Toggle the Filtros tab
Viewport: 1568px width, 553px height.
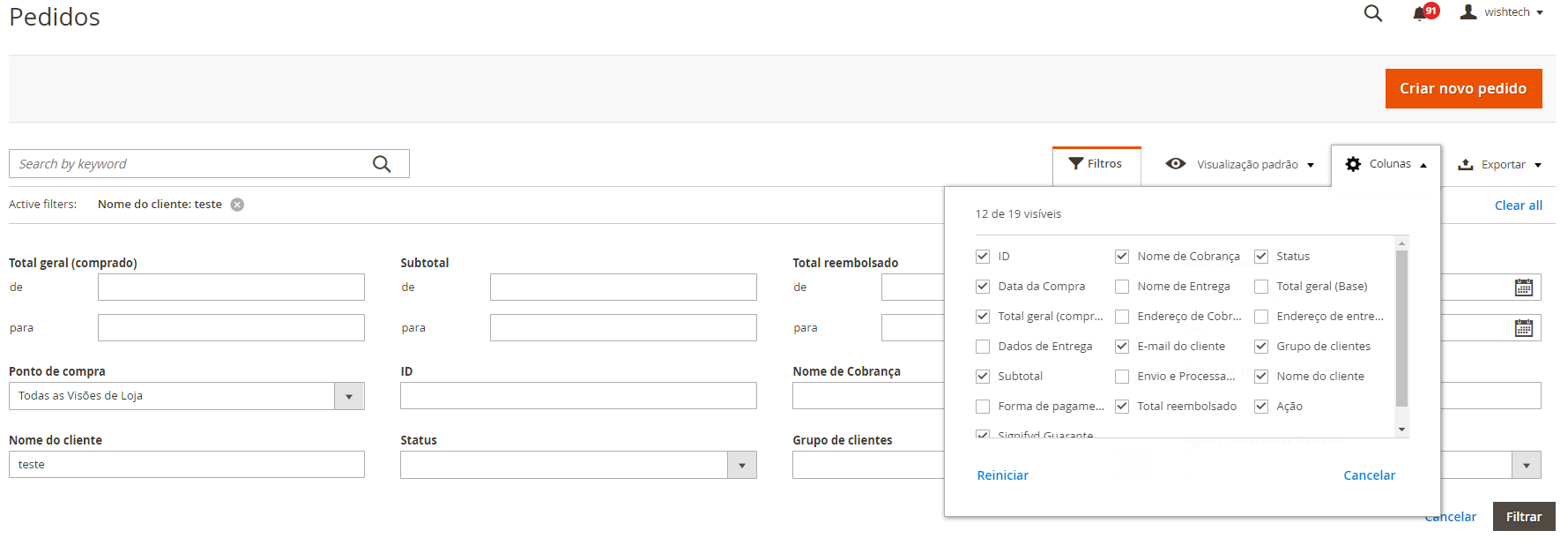pos(1096,164)
